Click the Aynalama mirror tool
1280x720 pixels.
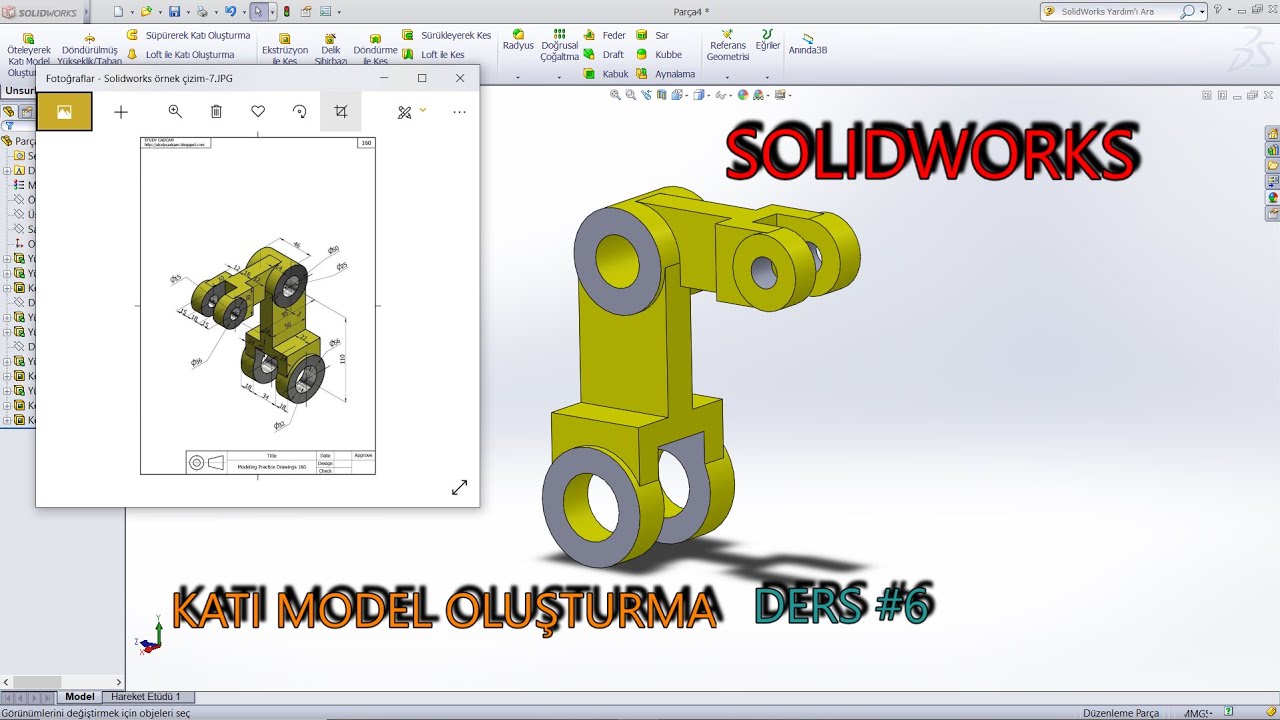point(665,74)
